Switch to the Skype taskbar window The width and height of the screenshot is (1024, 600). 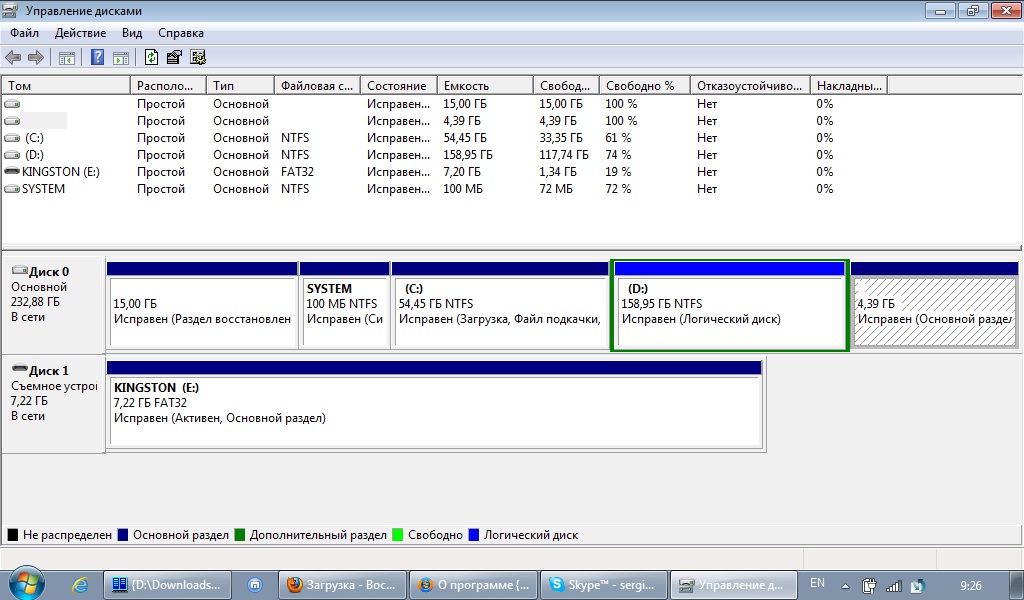(604, 585)
